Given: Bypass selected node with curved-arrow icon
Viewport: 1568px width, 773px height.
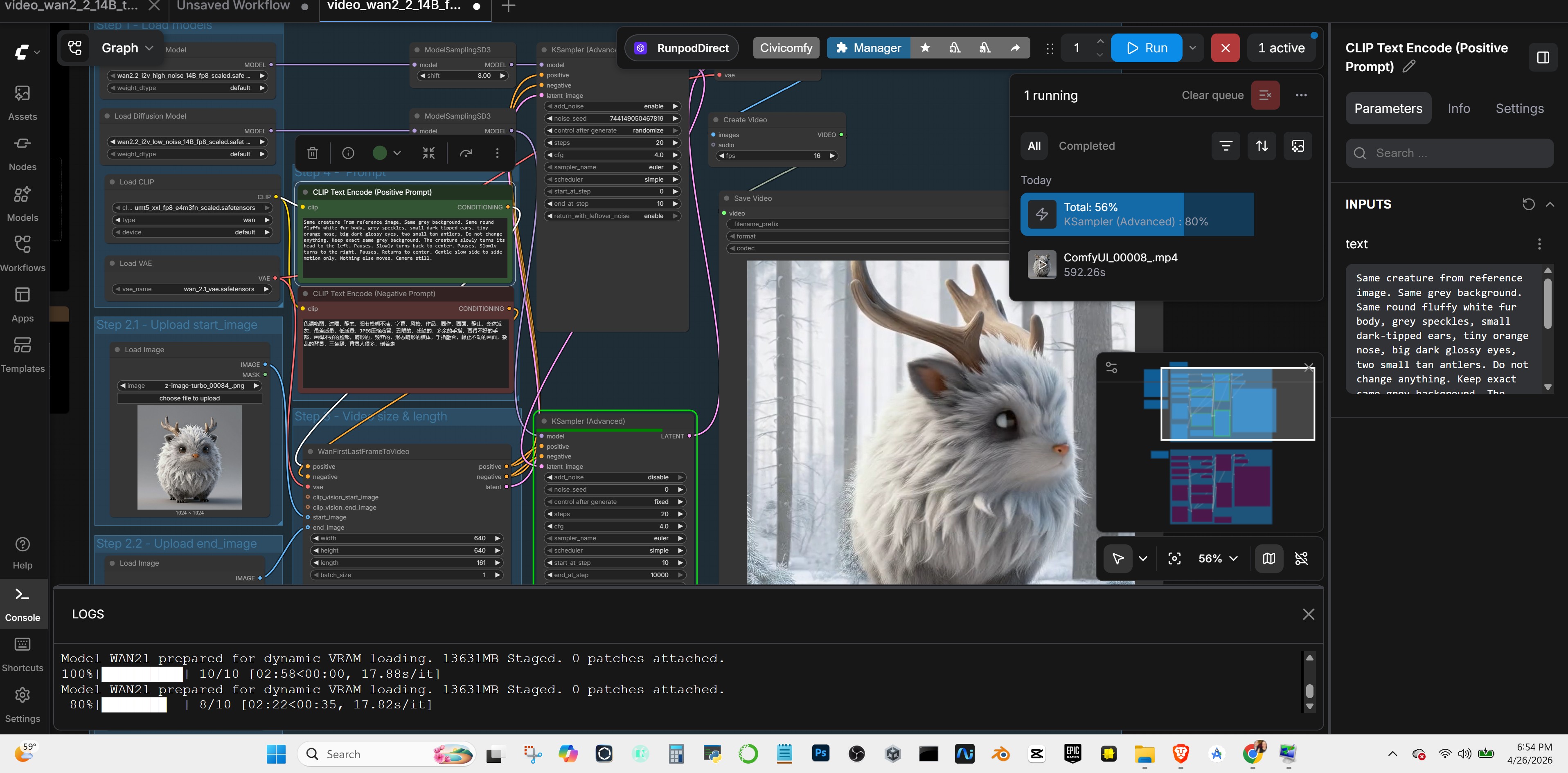Looking at the screenshot, I should [466, 153].
